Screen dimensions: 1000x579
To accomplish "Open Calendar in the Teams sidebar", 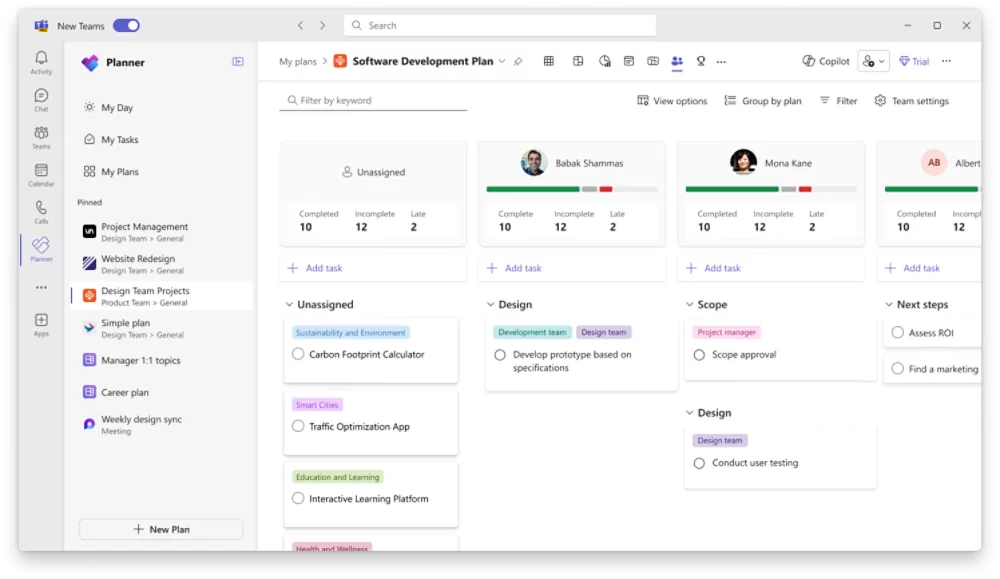I will [x=41, y=175].
